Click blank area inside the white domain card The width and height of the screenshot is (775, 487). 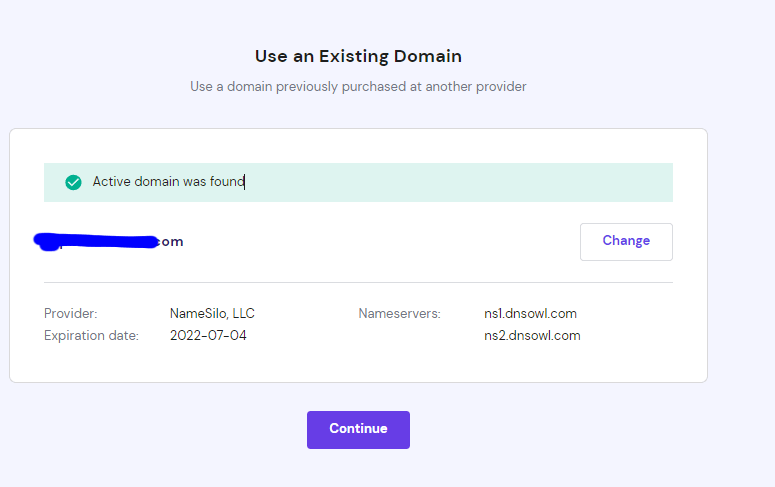tap(358, 363)
